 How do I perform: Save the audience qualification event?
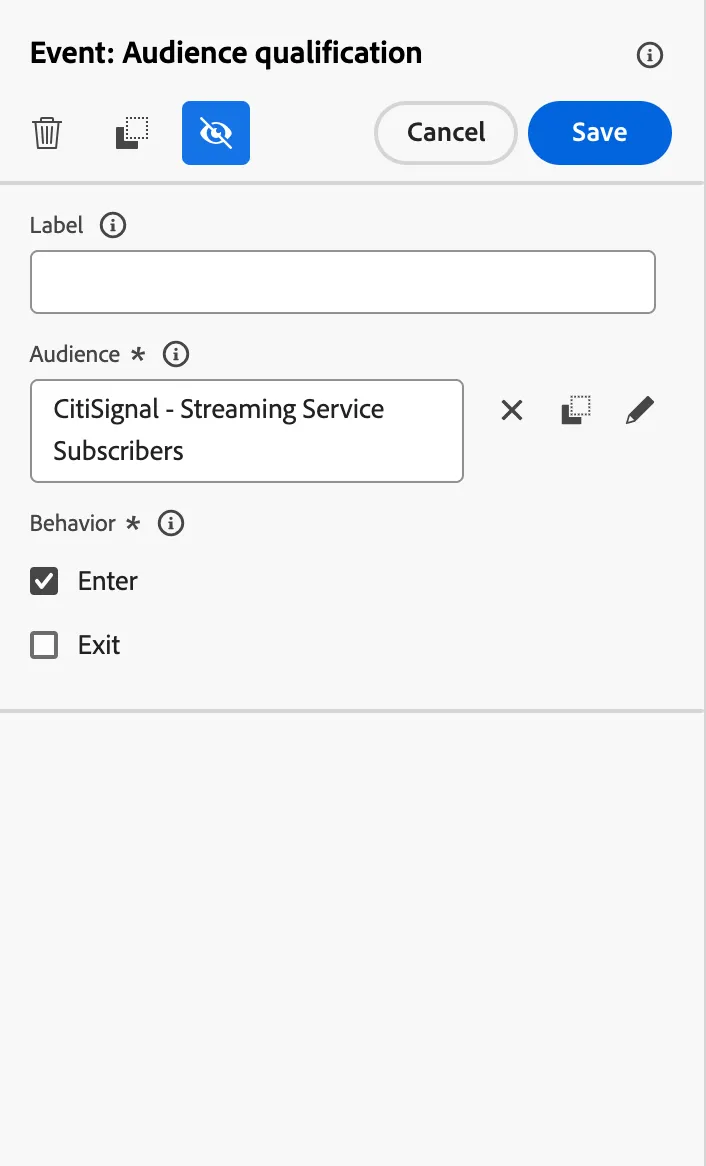coord(600,132)
